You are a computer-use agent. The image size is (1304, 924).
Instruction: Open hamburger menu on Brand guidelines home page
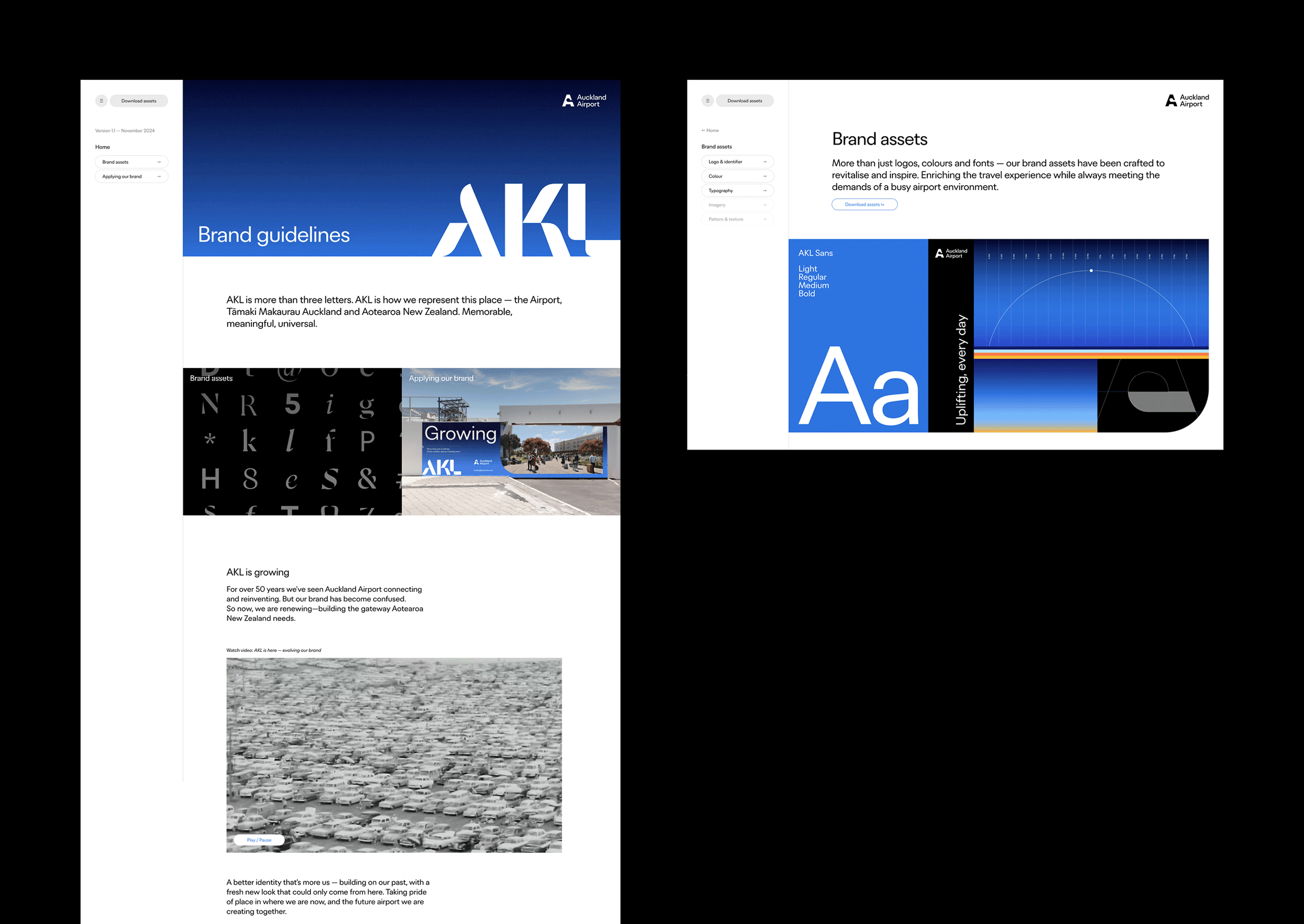101,101
